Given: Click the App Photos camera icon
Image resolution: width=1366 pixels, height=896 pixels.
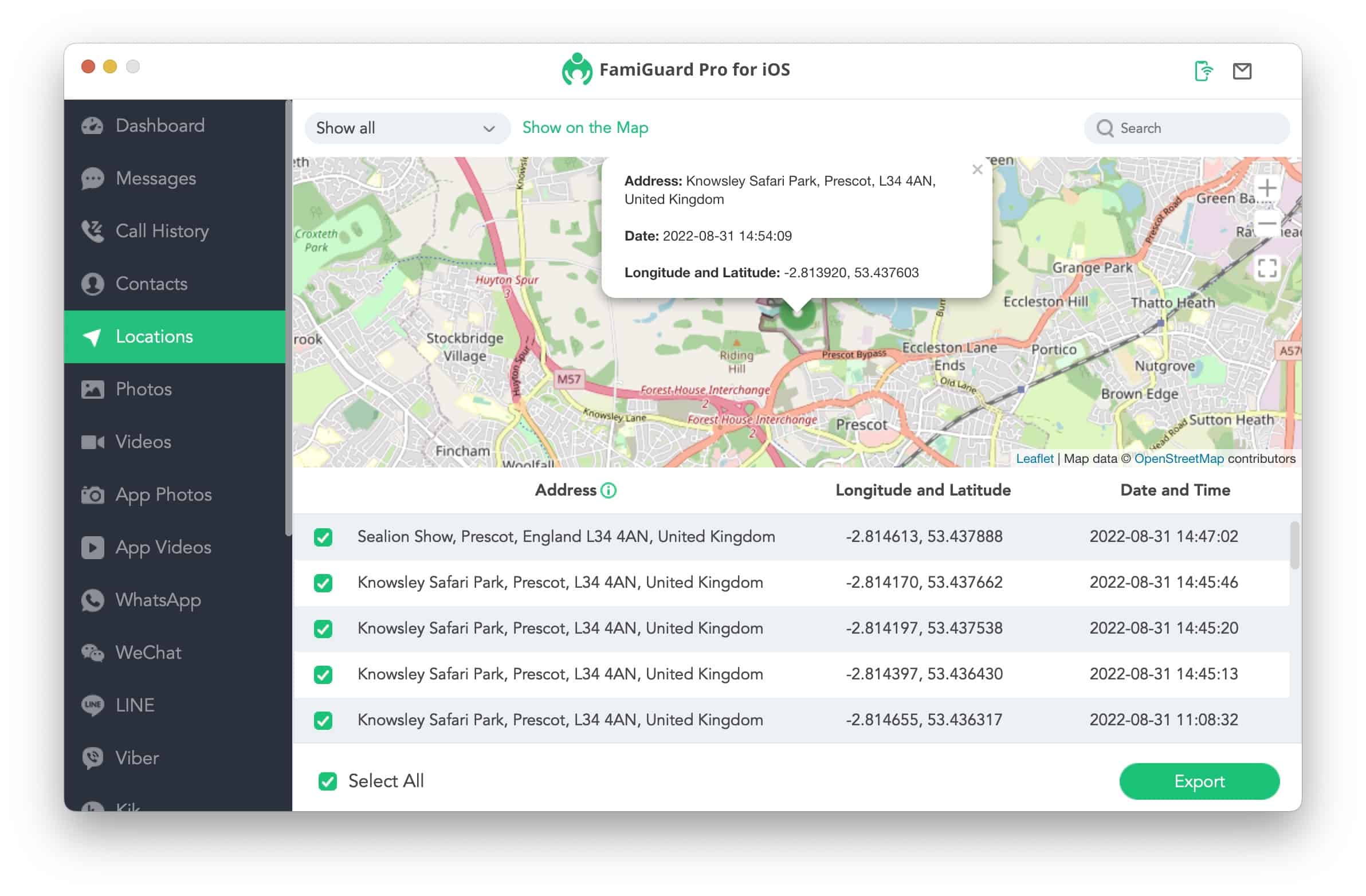Looking at the screenshot, I should (92, 496).
